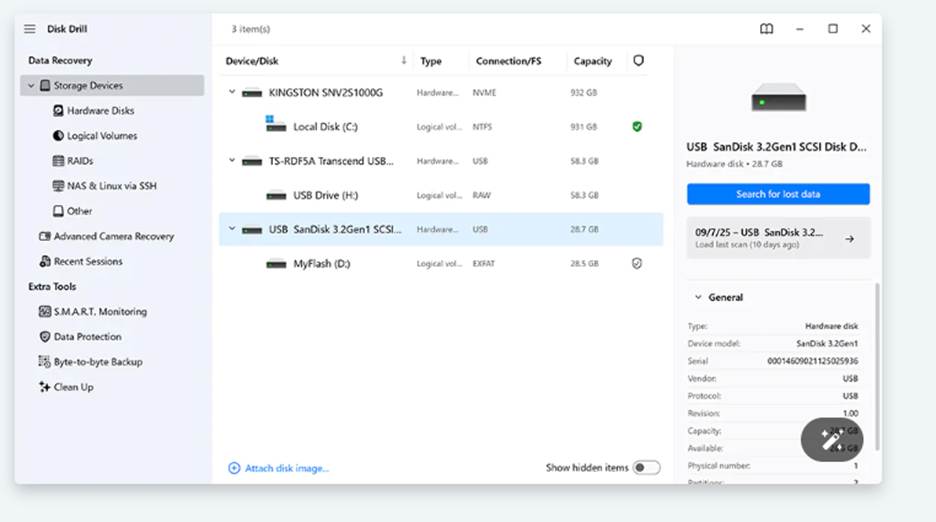Open RAIDs category

point(80,161)
